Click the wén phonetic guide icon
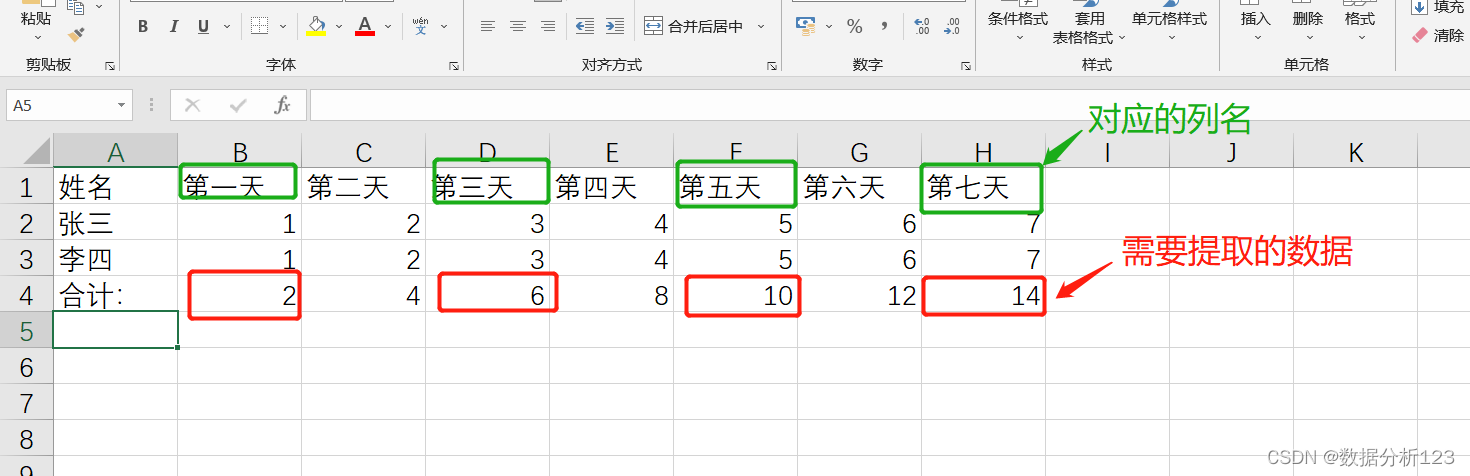The height and width of the screenshot is (476, 1470). (420, 26)
